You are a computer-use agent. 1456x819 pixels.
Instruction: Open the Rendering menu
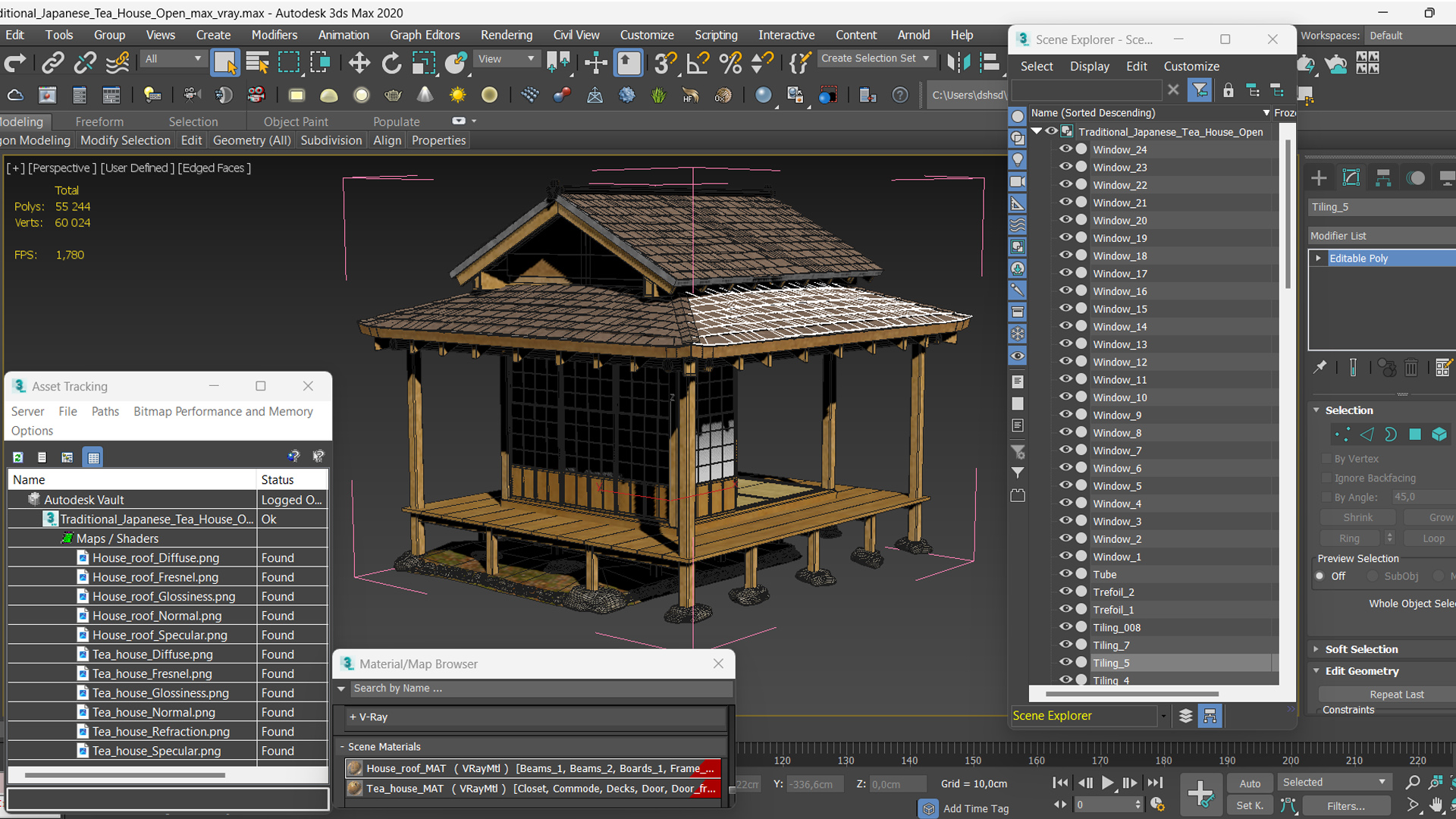[506, 35]
